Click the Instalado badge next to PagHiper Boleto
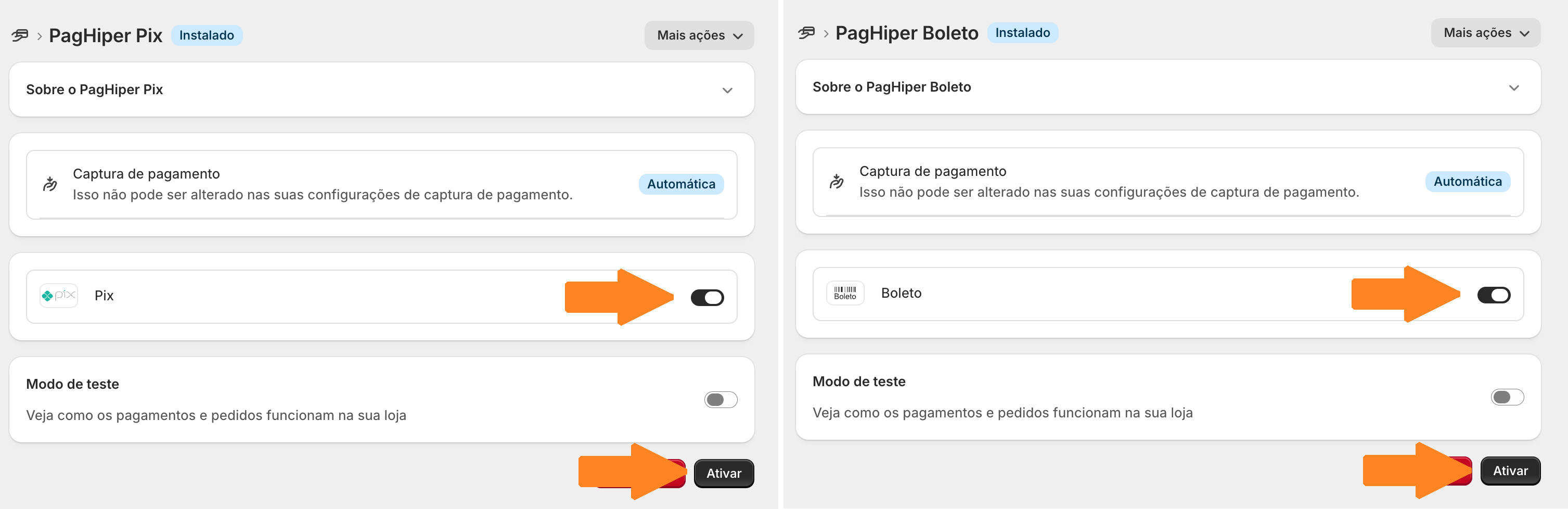Screen dimensions: 1568x509 (1023, 33)
